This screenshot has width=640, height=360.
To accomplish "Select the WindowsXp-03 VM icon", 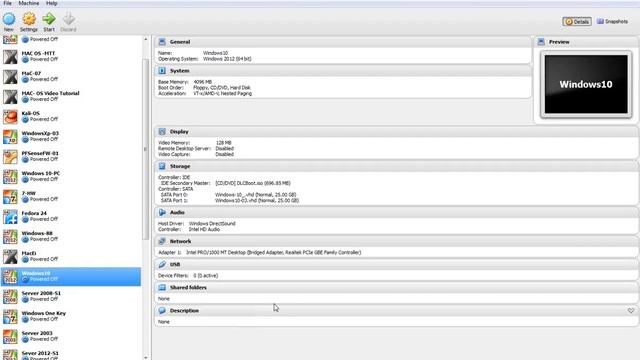I will click(x=10, y=137).
